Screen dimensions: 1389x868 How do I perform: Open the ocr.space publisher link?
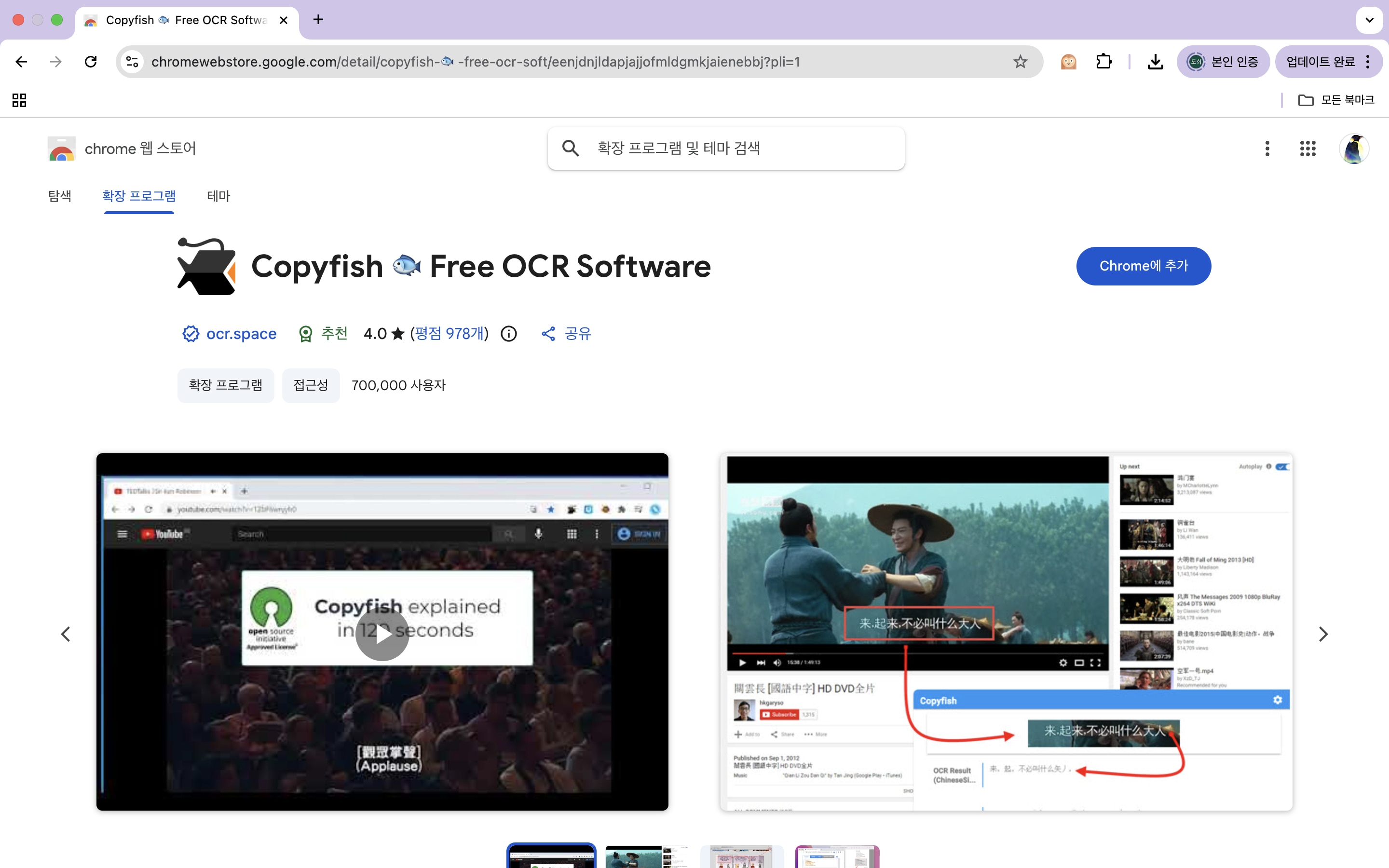(241, 334)
